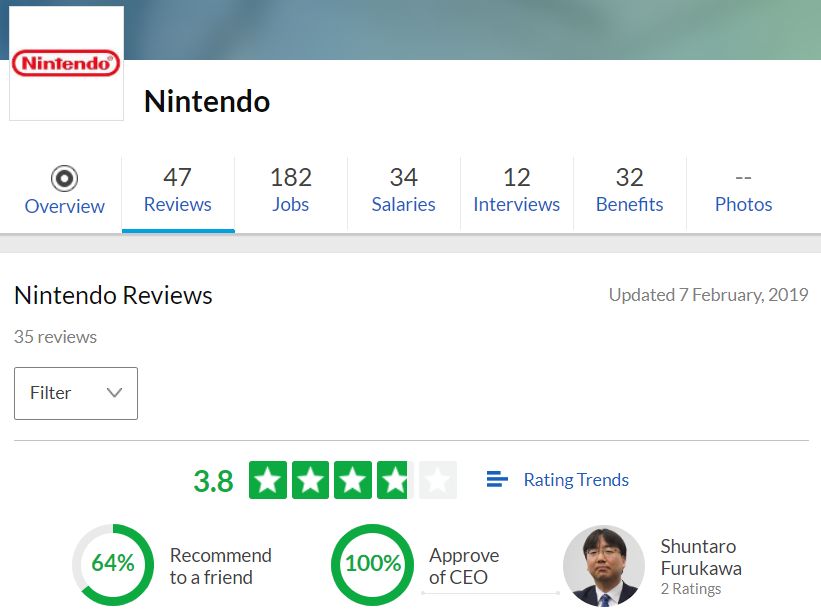Click the 100% CEO approval donut chart

[x=372, y=565]
